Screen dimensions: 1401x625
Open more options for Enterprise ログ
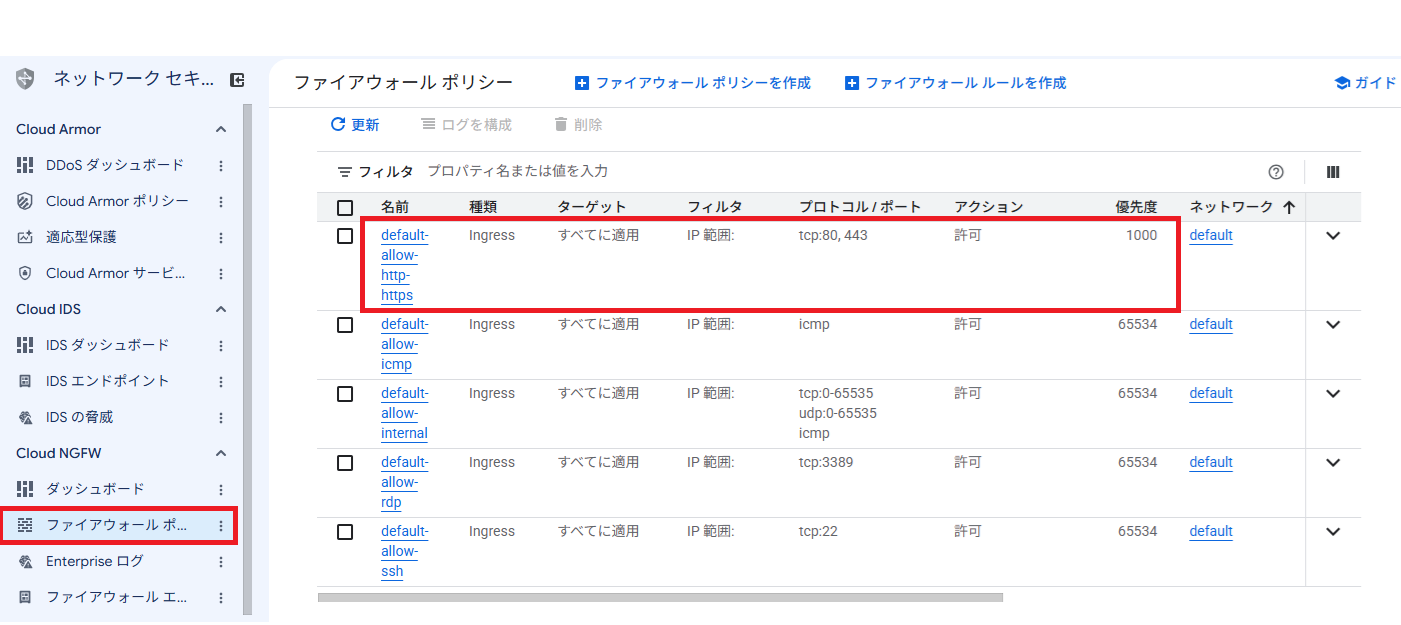pyautogui.click(x=221, y=561)
